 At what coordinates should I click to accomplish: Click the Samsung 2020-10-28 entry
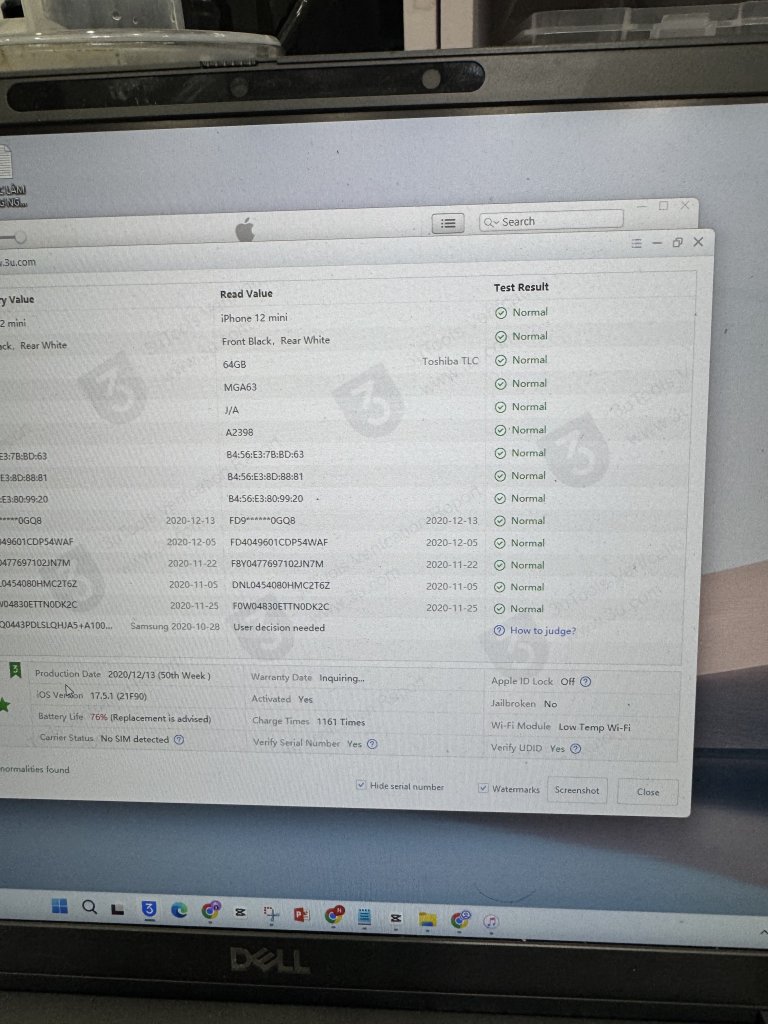click(x=175, y=626)
